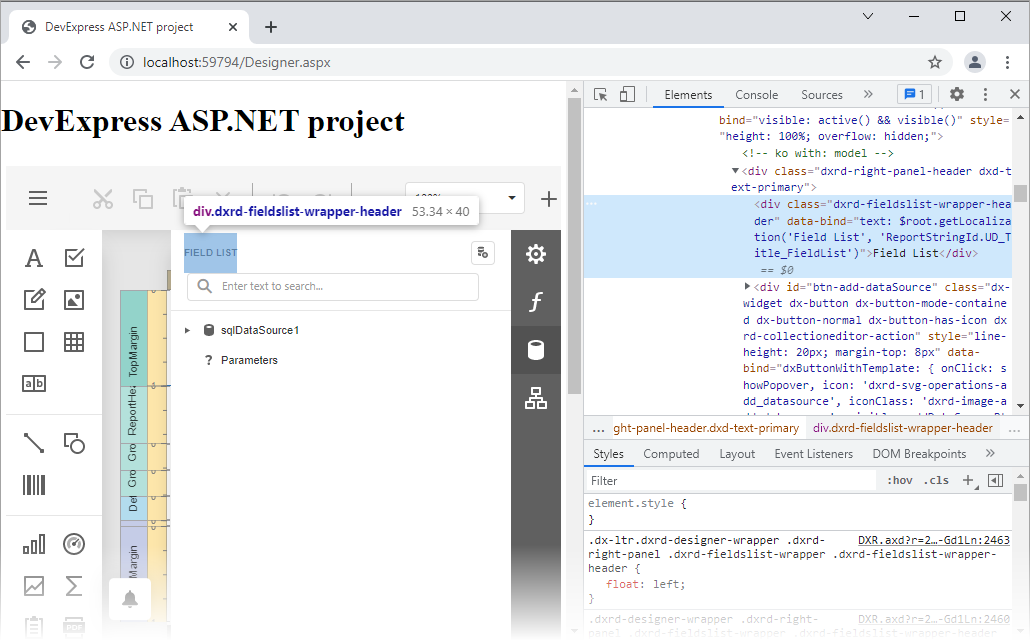Focus the Styles filter input
Screen dimensions: 1030x641
731,481
